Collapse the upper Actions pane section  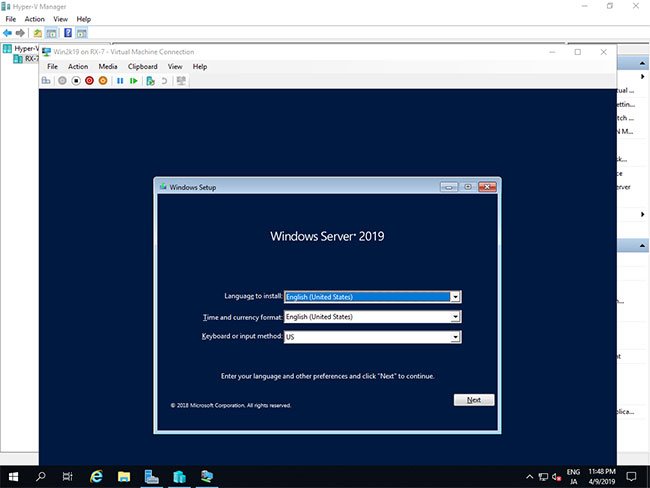pyautogui.click(x=642, y=63)
